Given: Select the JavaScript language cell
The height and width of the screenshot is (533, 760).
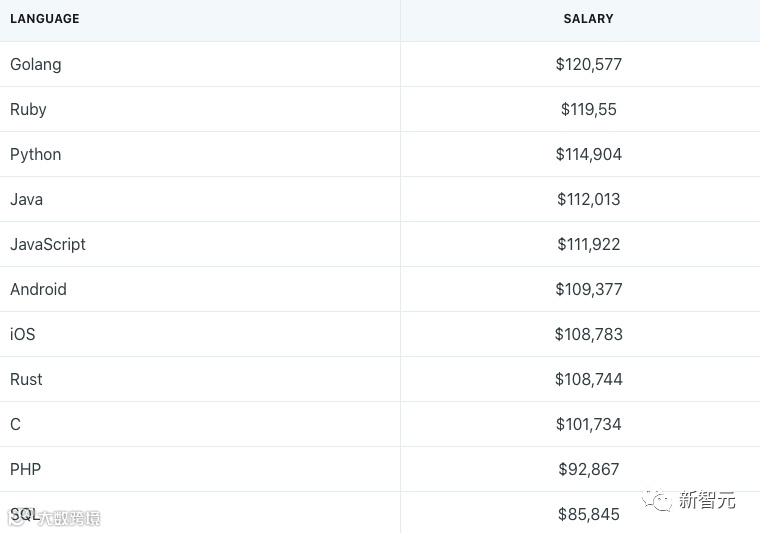Looking at the screenshot, I should [x=48, y=244].
